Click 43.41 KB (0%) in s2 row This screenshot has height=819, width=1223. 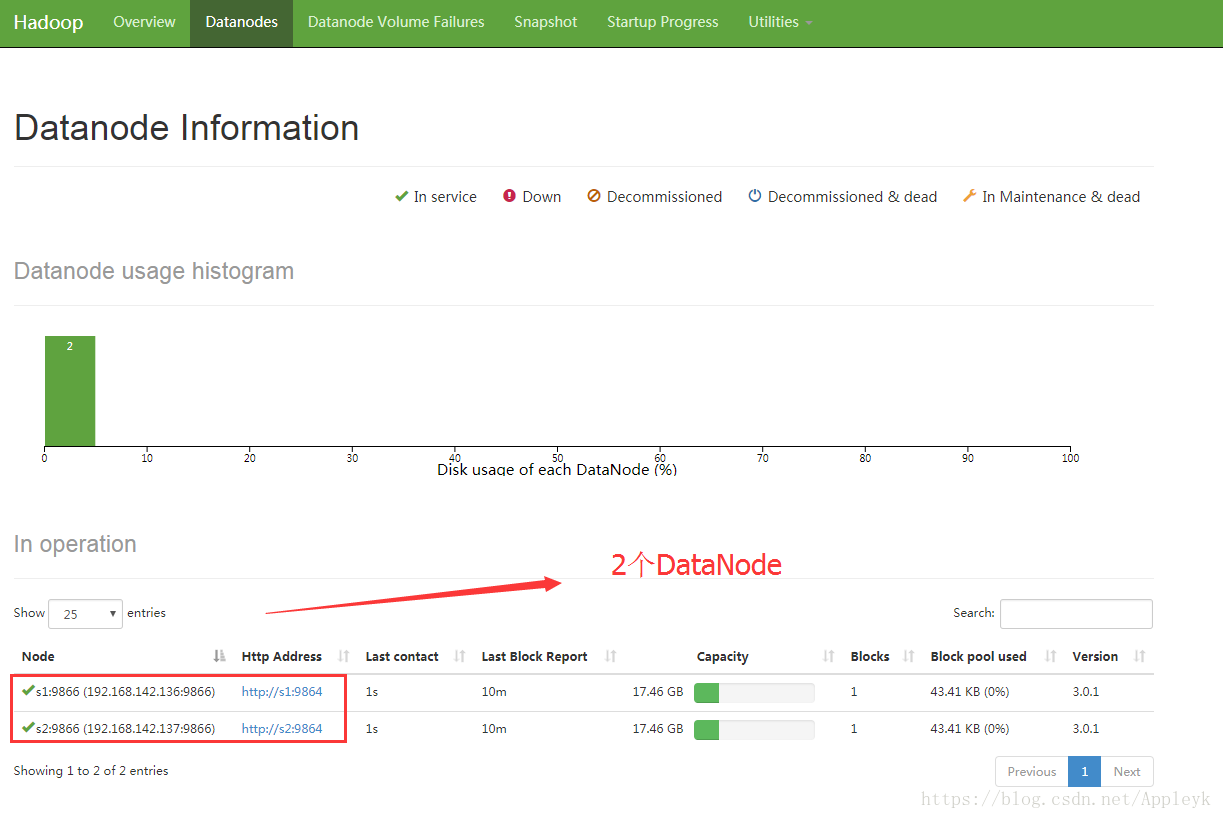point(970,729)
